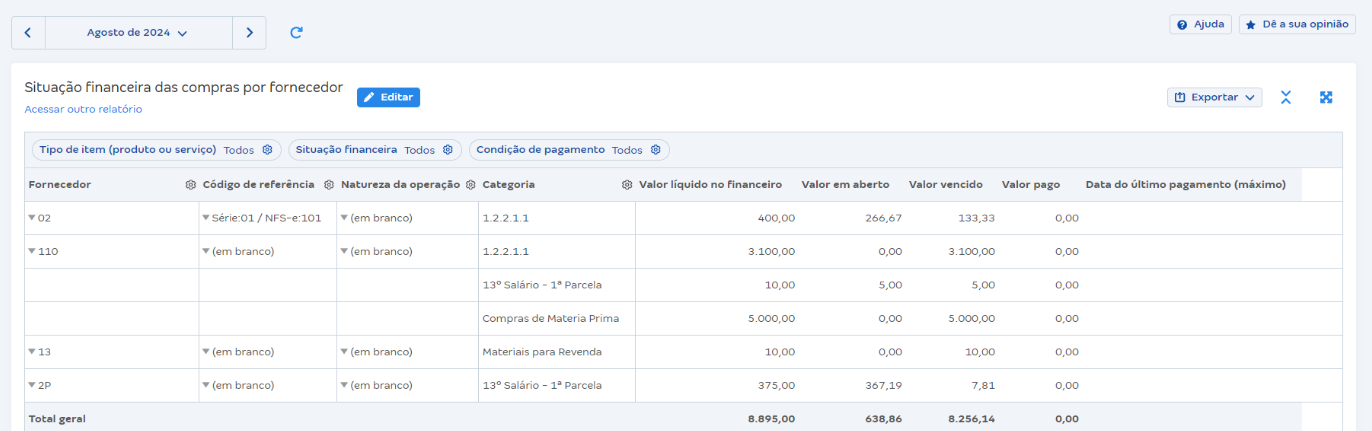Collapse supplier 02 row
This screenshot has height=431, width=1372.
point(32,218)
